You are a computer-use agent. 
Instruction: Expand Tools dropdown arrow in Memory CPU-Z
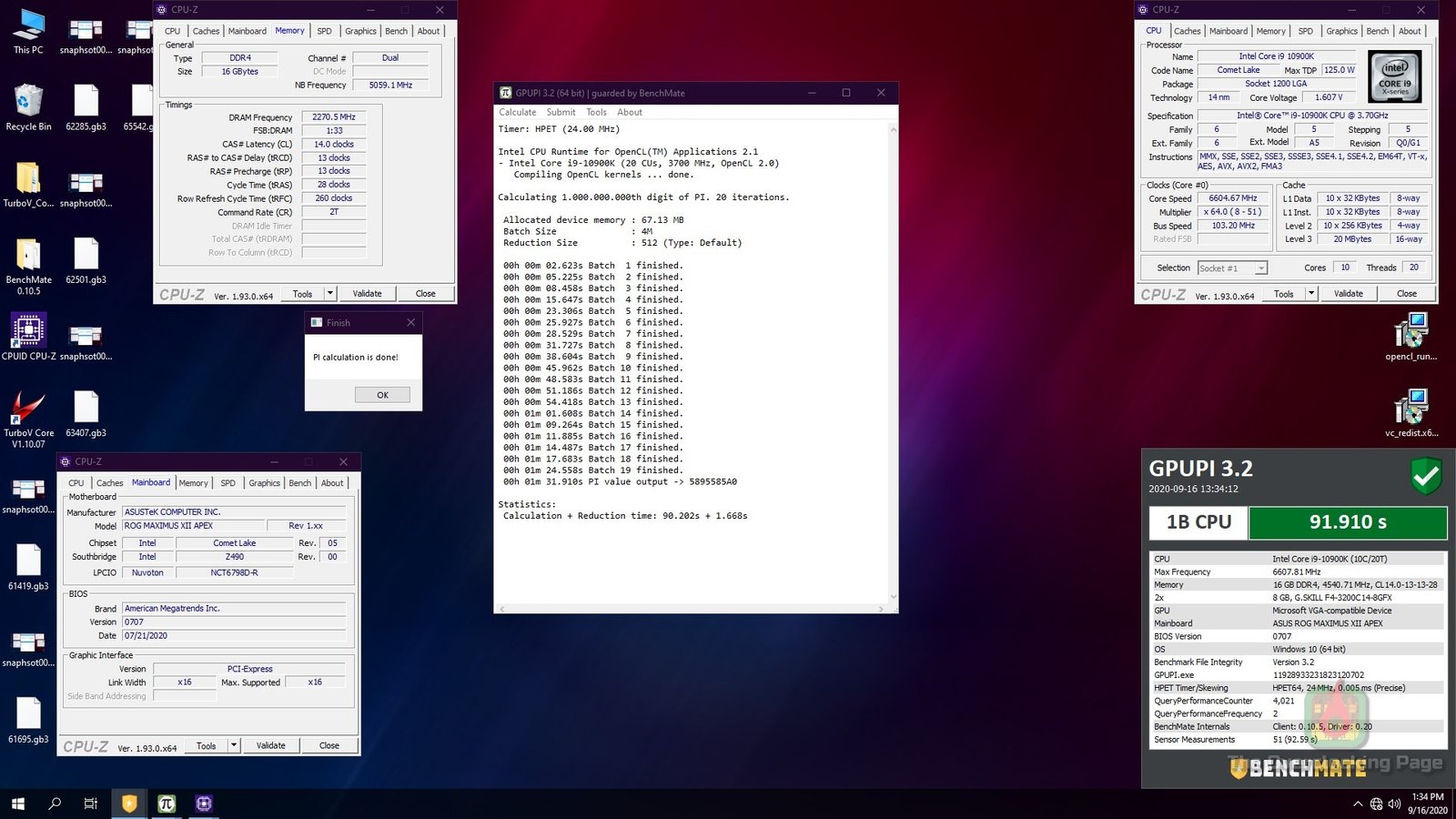(x=330, y=294)
